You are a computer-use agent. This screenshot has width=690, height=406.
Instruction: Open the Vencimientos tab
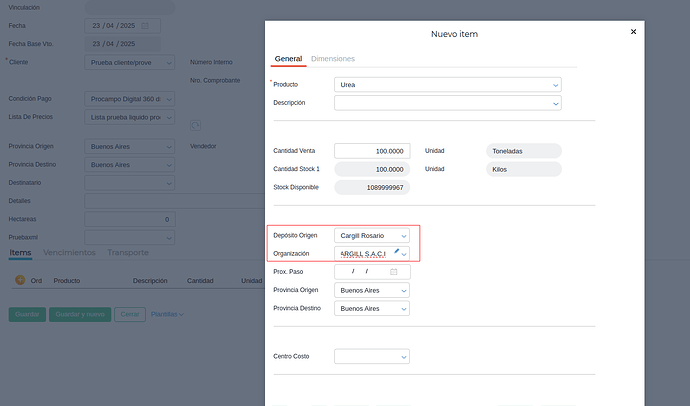coord(70,252)
